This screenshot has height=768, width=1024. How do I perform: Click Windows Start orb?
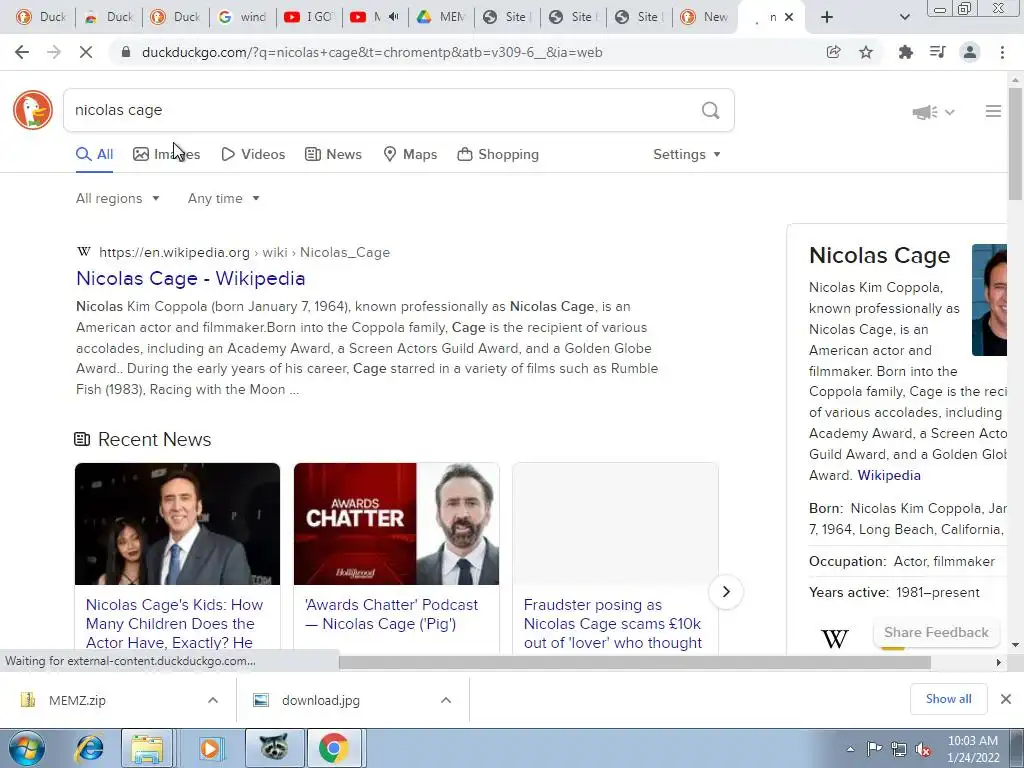coord(26,748)
